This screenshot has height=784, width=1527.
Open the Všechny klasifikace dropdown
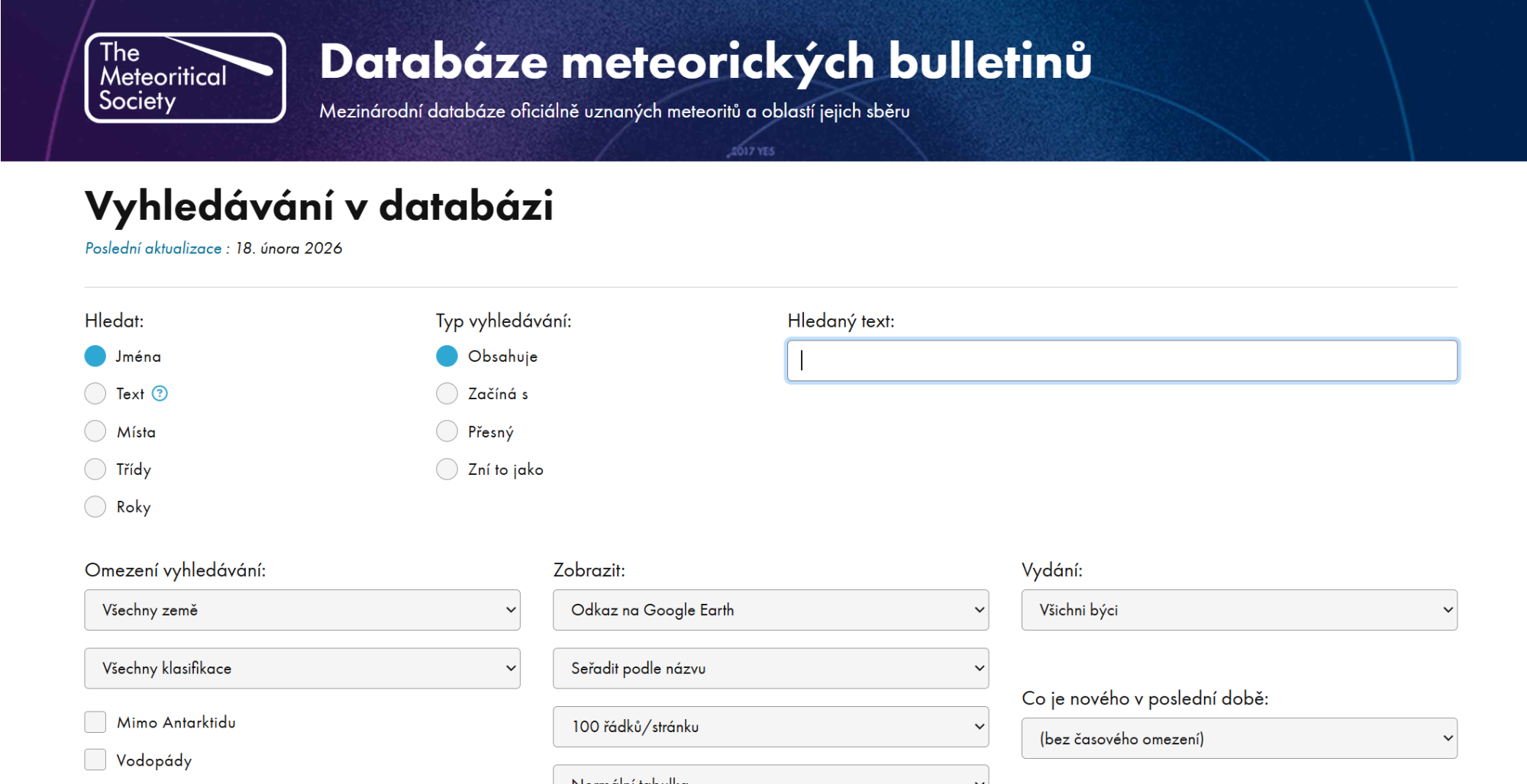coord(302,668)
